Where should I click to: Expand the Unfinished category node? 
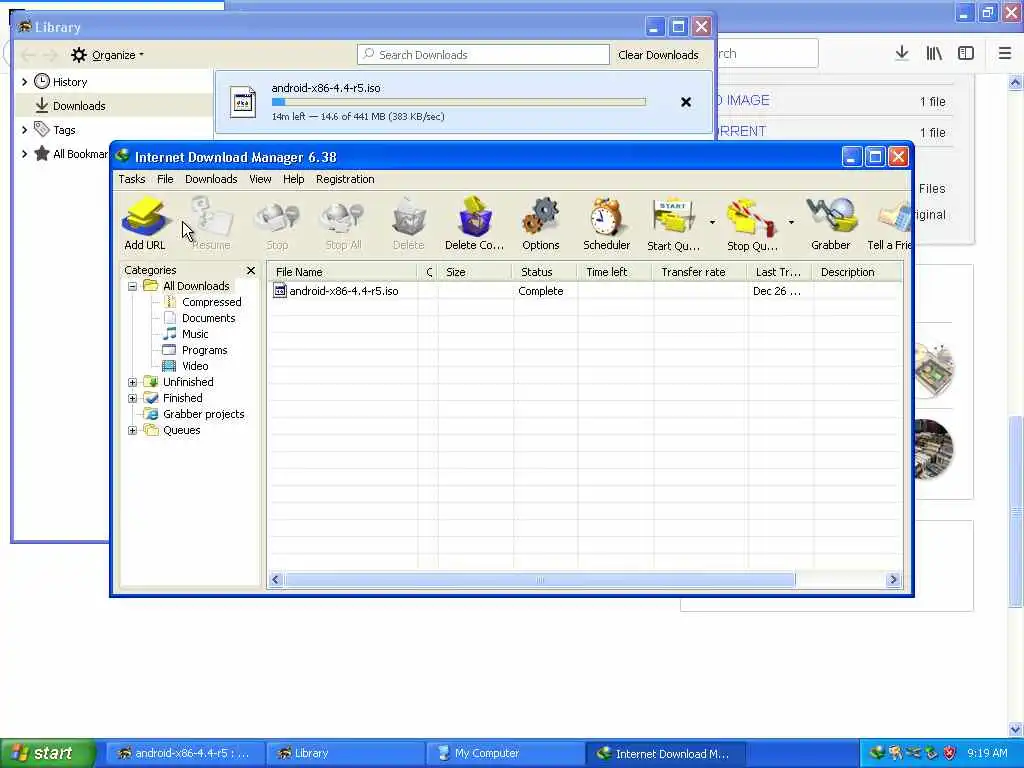pyautogui.click(x=133, y=382)
